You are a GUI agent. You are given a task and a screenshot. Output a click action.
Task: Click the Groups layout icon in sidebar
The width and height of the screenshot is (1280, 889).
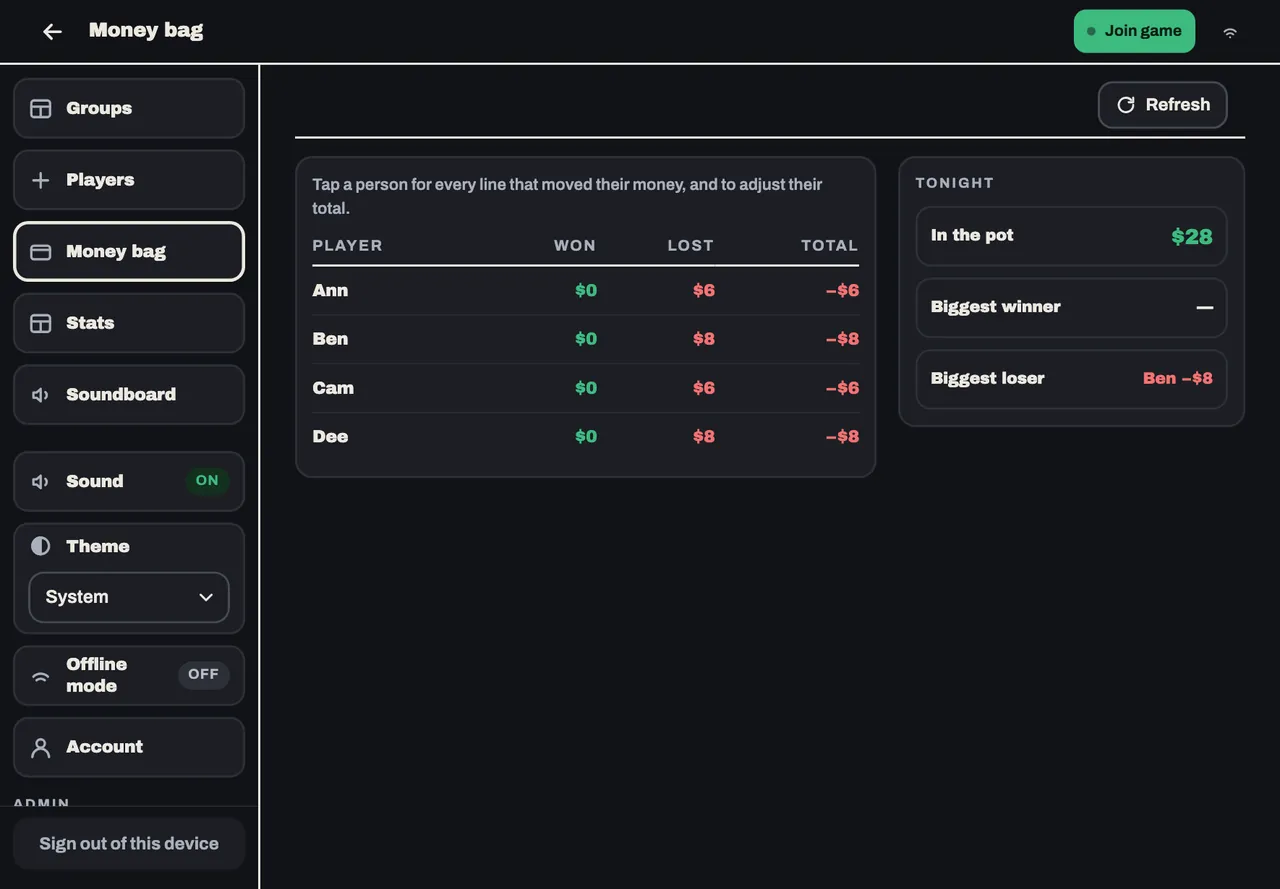tap(41, 109)
